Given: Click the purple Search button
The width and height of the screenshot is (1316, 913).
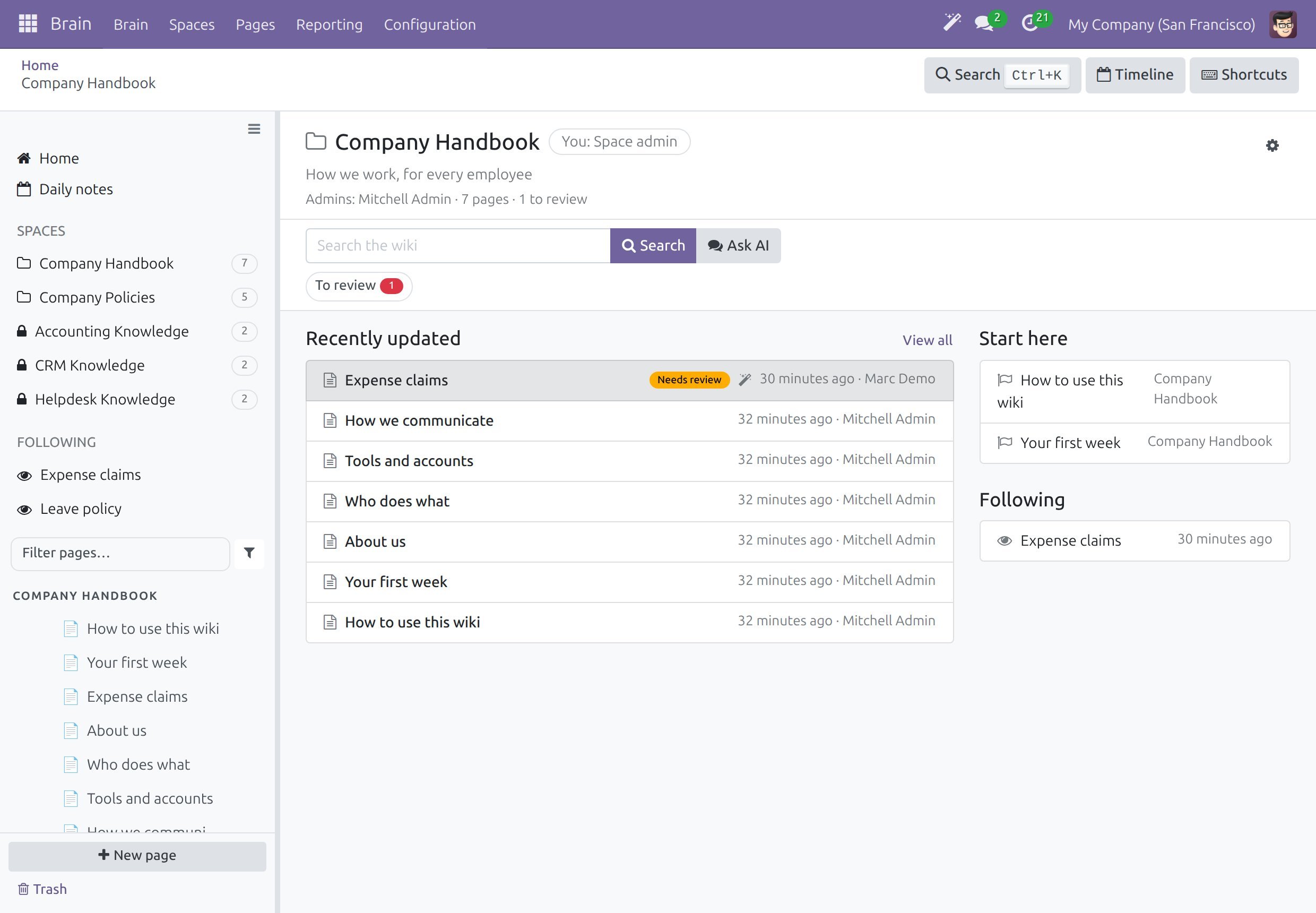Looking at the screenshot, I should tap(653, 246).
